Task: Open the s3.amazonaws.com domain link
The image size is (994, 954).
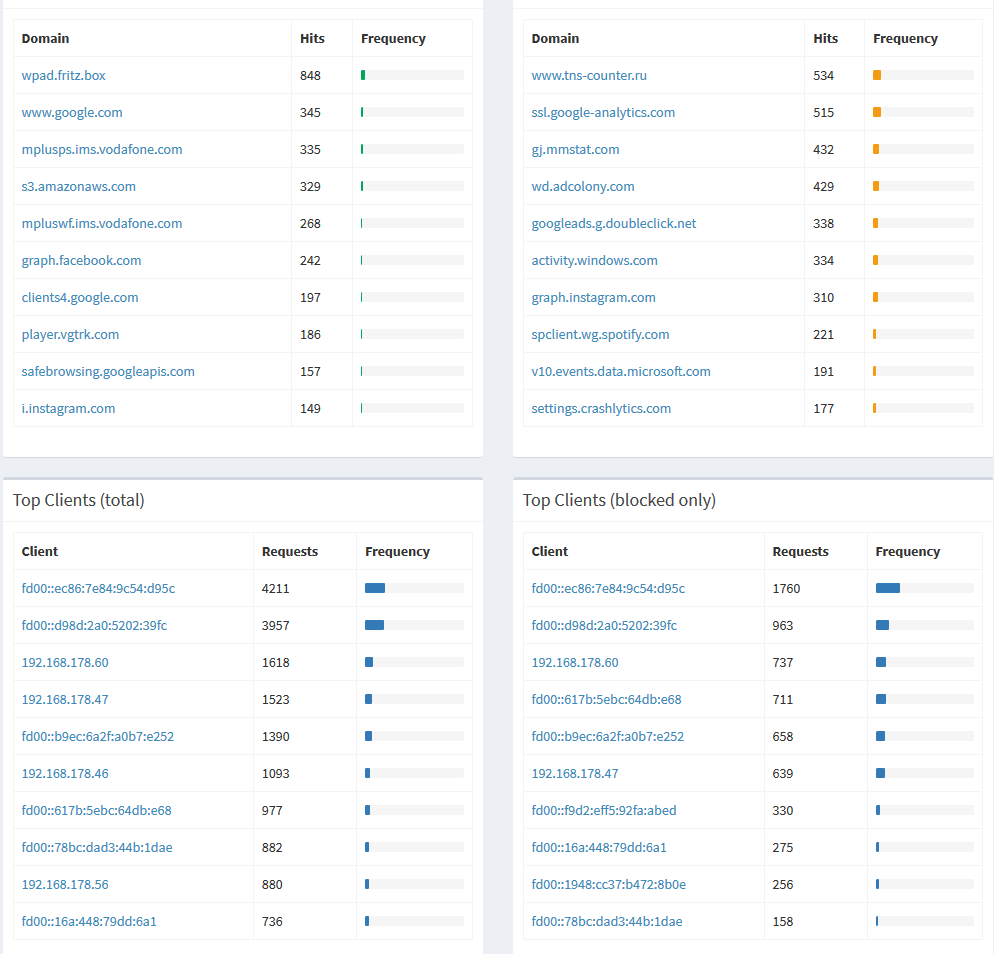Action: coord(79,186)
